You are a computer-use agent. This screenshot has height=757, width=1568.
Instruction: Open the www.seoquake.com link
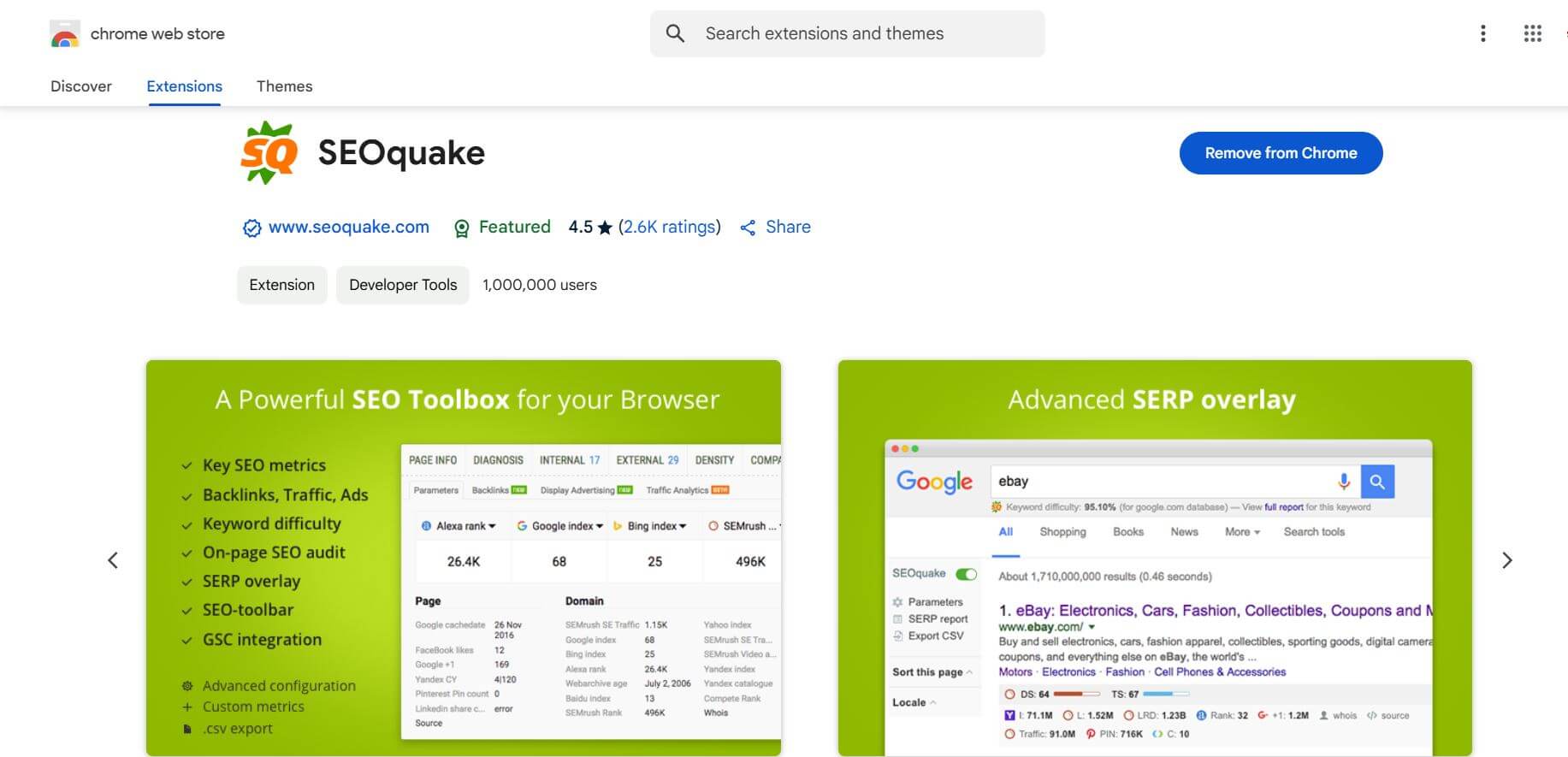point(349,227)
